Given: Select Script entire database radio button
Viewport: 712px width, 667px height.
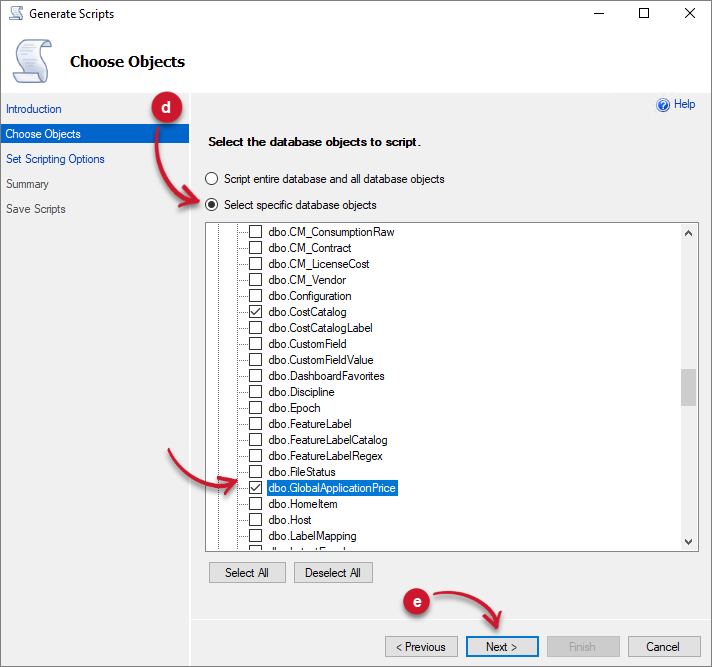Looking at the screenshot, I should (x=211, y=179).
